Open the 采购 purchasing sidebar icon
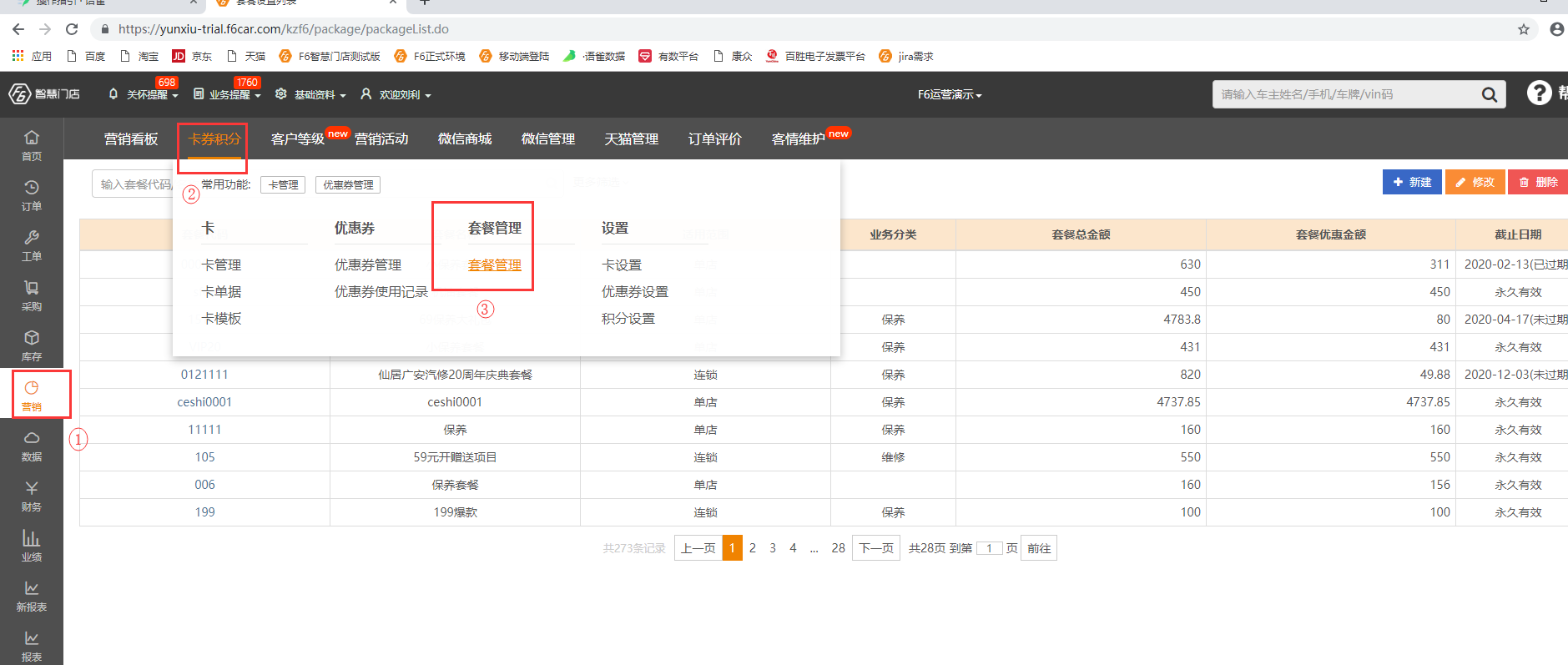The height and width of the screenshot is (665, 1568). 32,295
